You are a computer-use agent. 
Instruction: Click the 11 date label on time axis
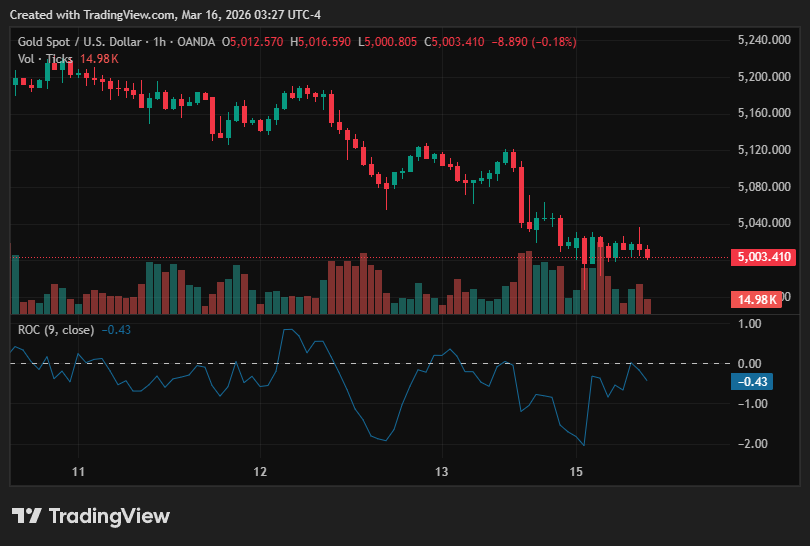[x=78, y=472]
